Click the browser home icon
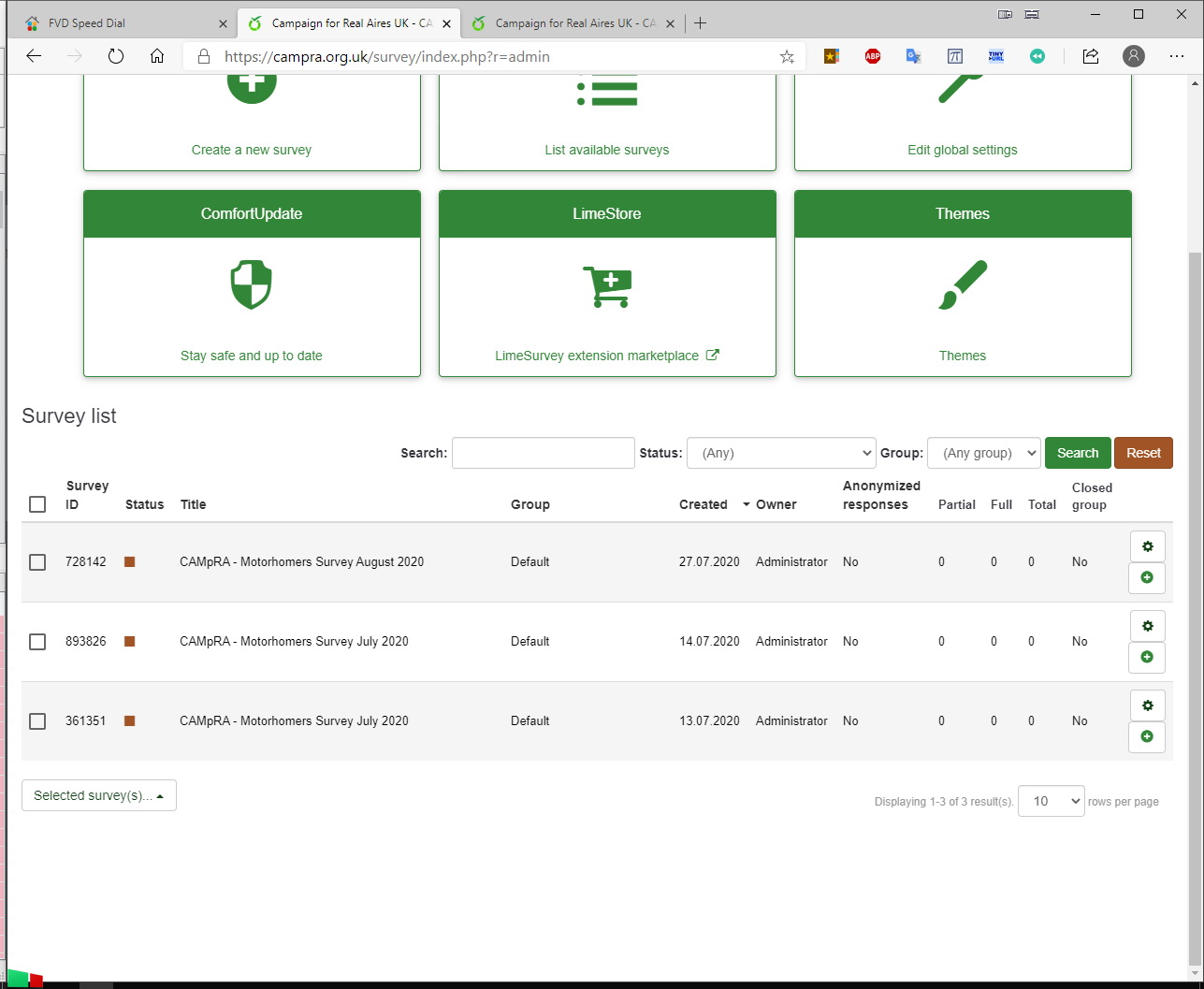 157,56
